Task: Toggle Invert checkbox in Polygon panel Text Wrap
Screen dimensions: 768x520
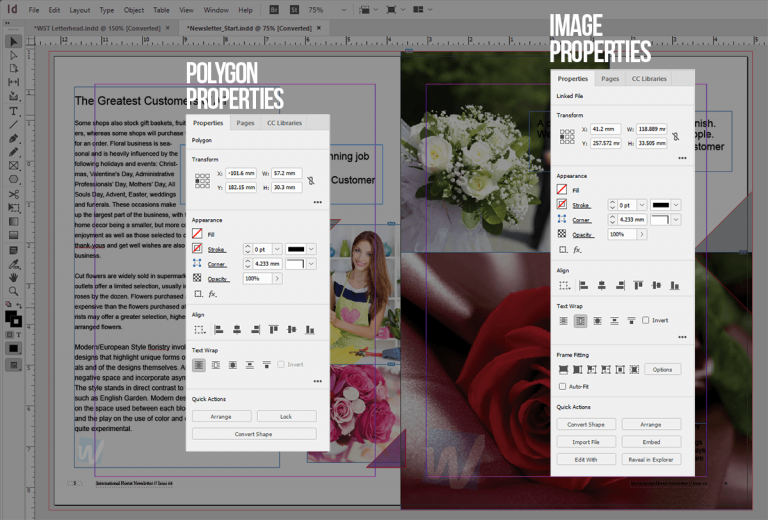Action: [x=281, y=365]
